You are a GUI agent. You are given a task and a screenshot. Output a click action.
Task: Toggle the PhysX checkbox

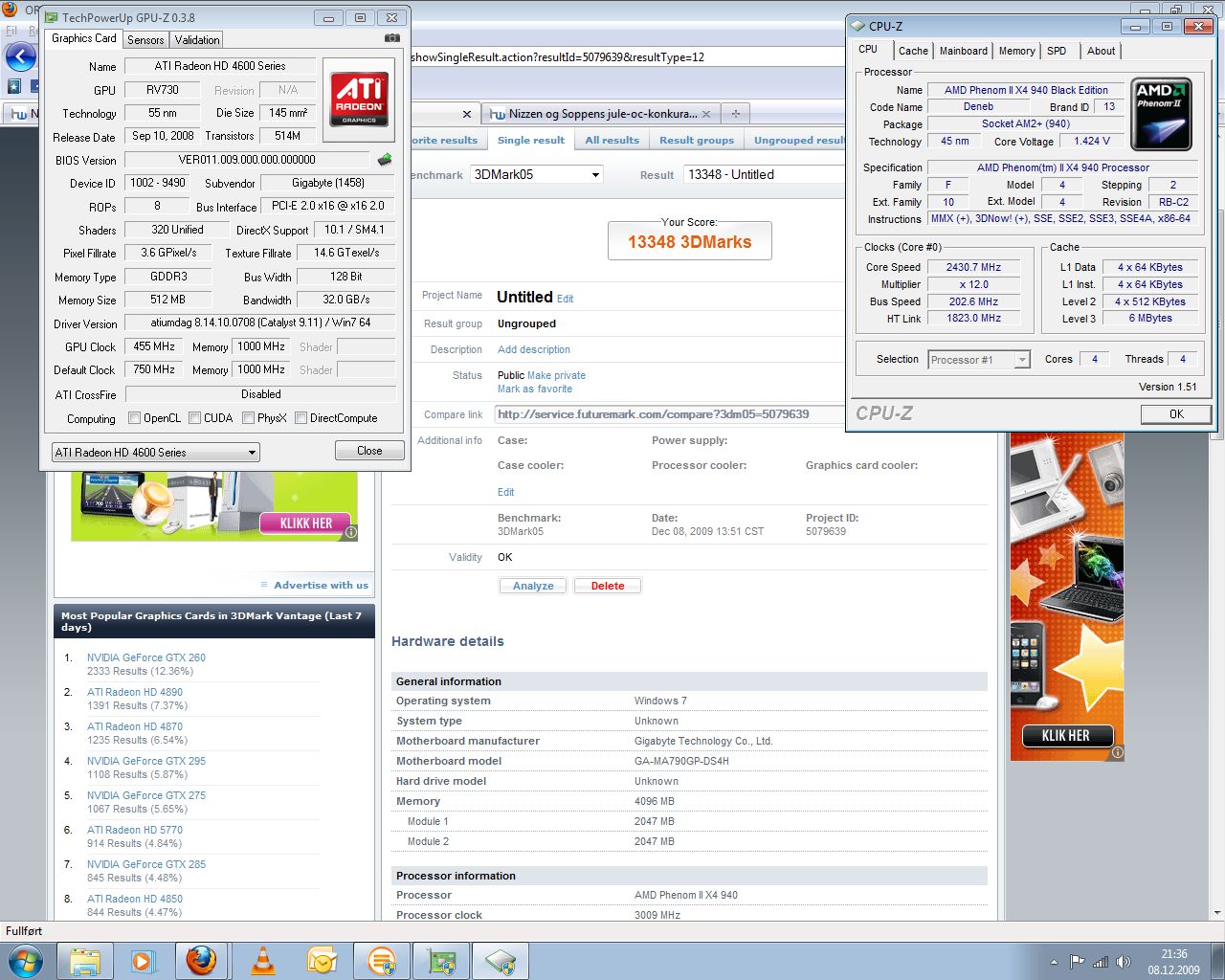point(249,417)
